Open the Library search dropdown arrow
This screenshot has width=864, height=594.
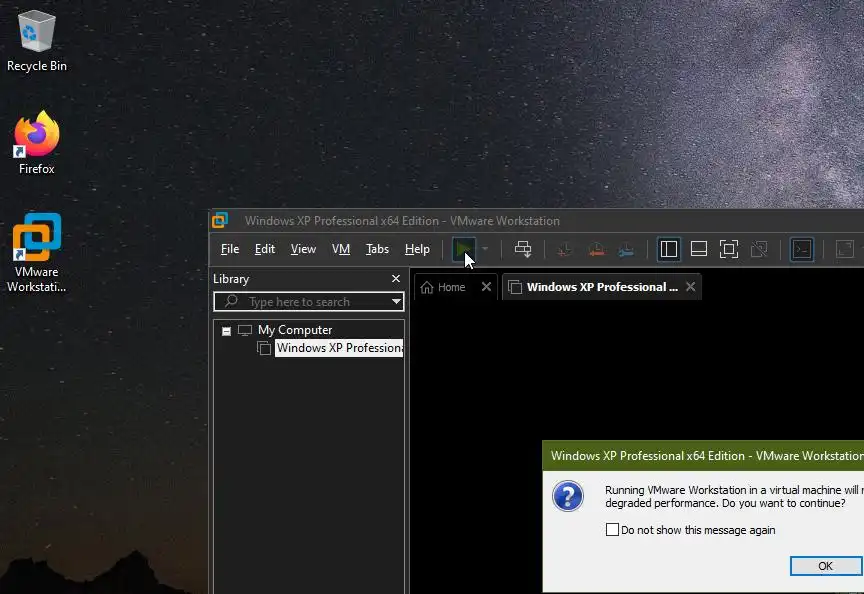tap(396, 301)
